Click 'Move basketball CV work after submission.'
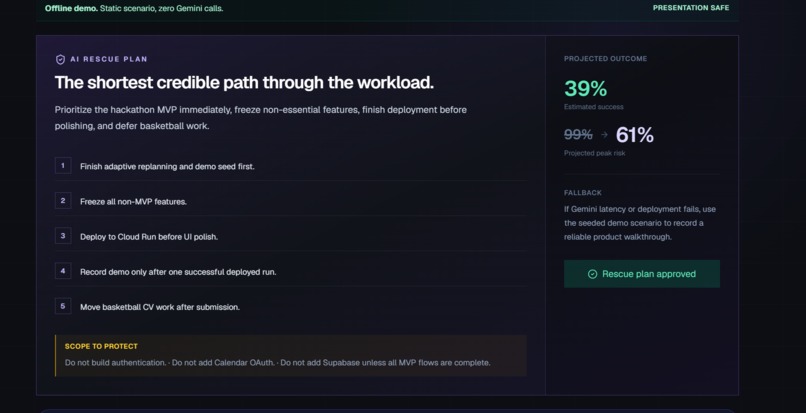This screenshot has width=806, height=413. (x=160, y=307)
